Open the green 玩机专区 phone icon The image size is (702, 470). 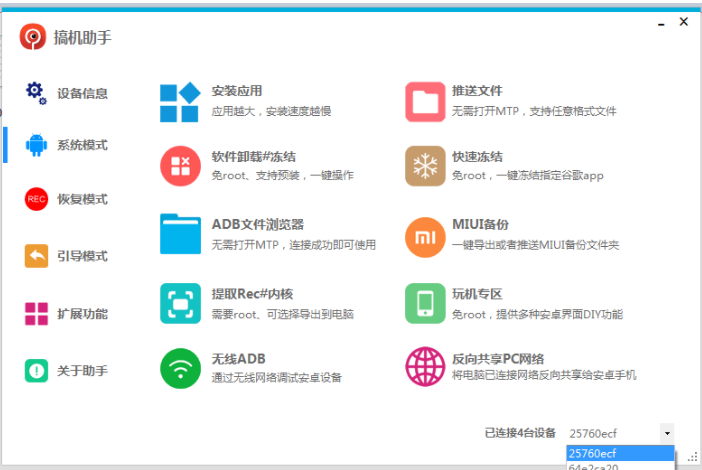tap(425, 303)
